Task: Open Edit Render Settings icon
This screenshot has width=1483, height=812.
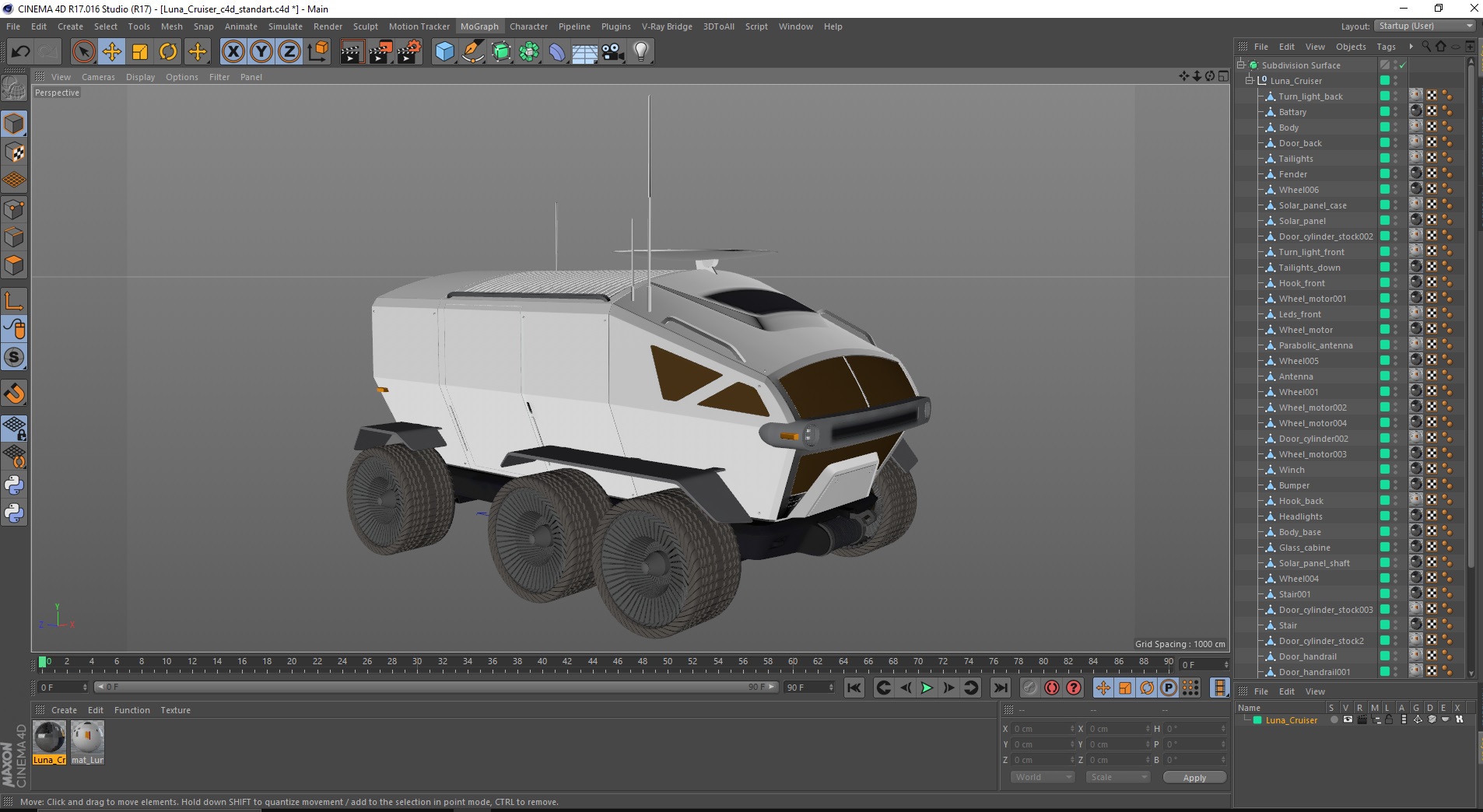Action: [x=408, y=52]
